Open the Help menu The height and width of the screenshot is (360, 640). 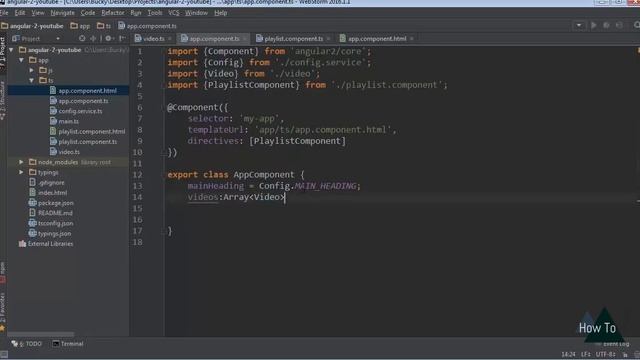[220, 13]
